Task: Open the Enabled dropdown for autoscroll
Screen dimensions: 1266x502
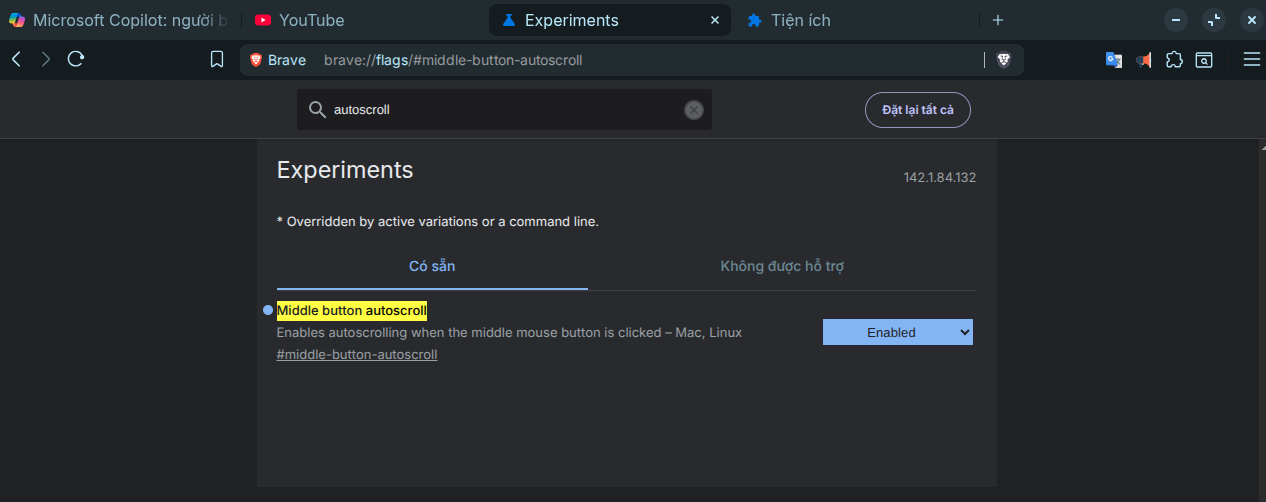Action: tap(897, 332)
